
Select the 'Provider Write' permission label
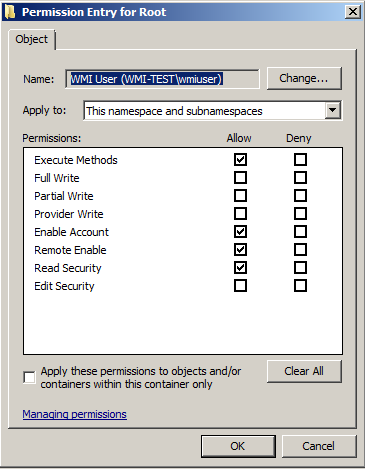(69, 214)
